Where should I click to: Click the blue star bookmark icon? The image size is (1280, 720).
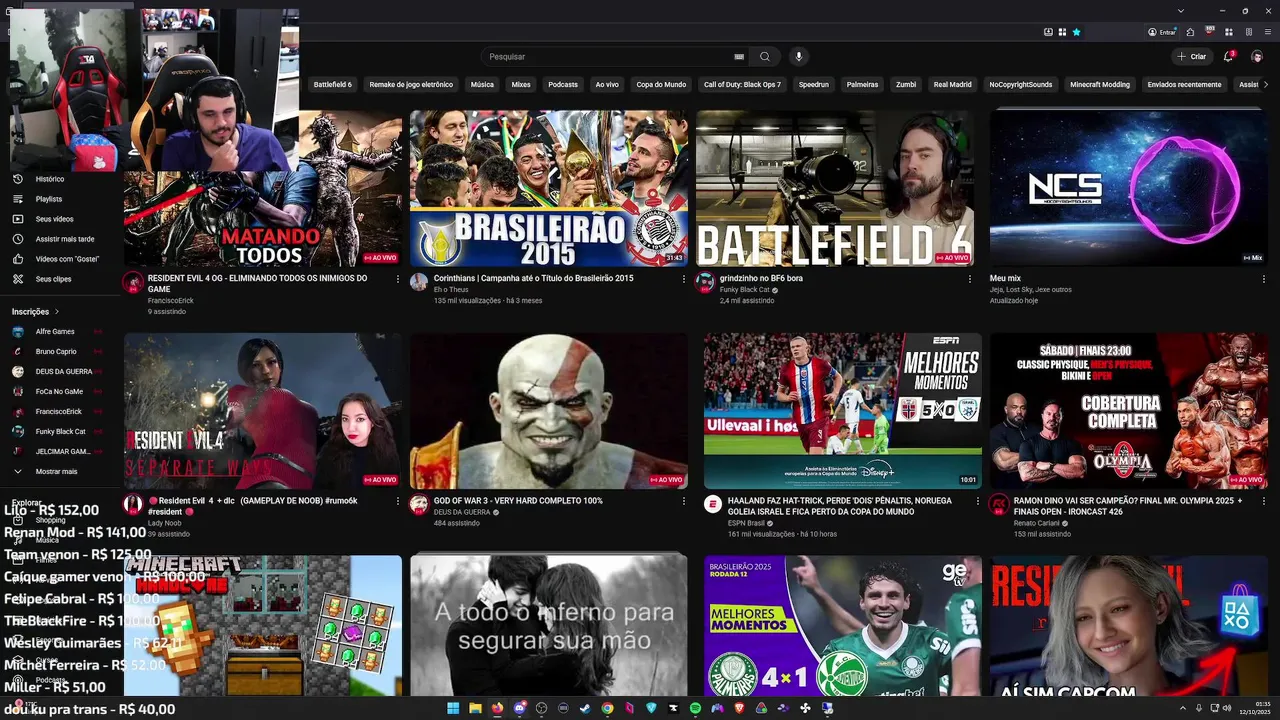coord(1077,32)
